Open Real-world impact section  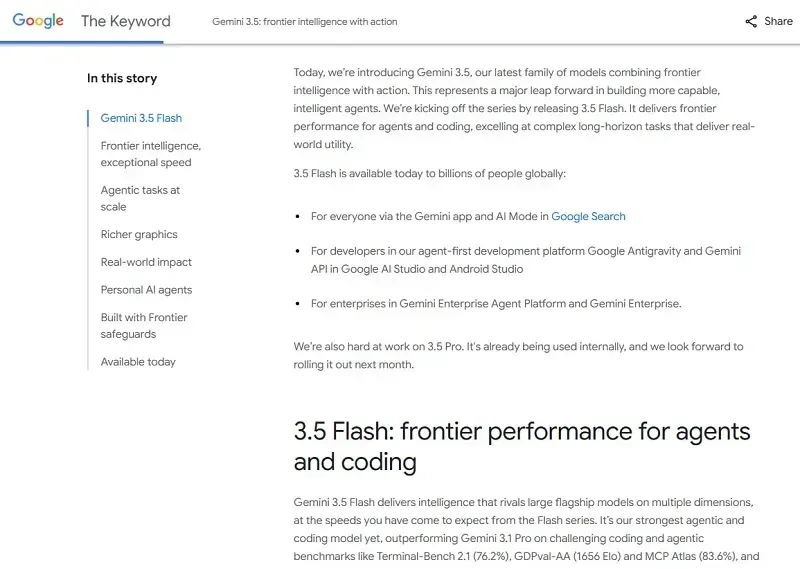coord(146,262)
